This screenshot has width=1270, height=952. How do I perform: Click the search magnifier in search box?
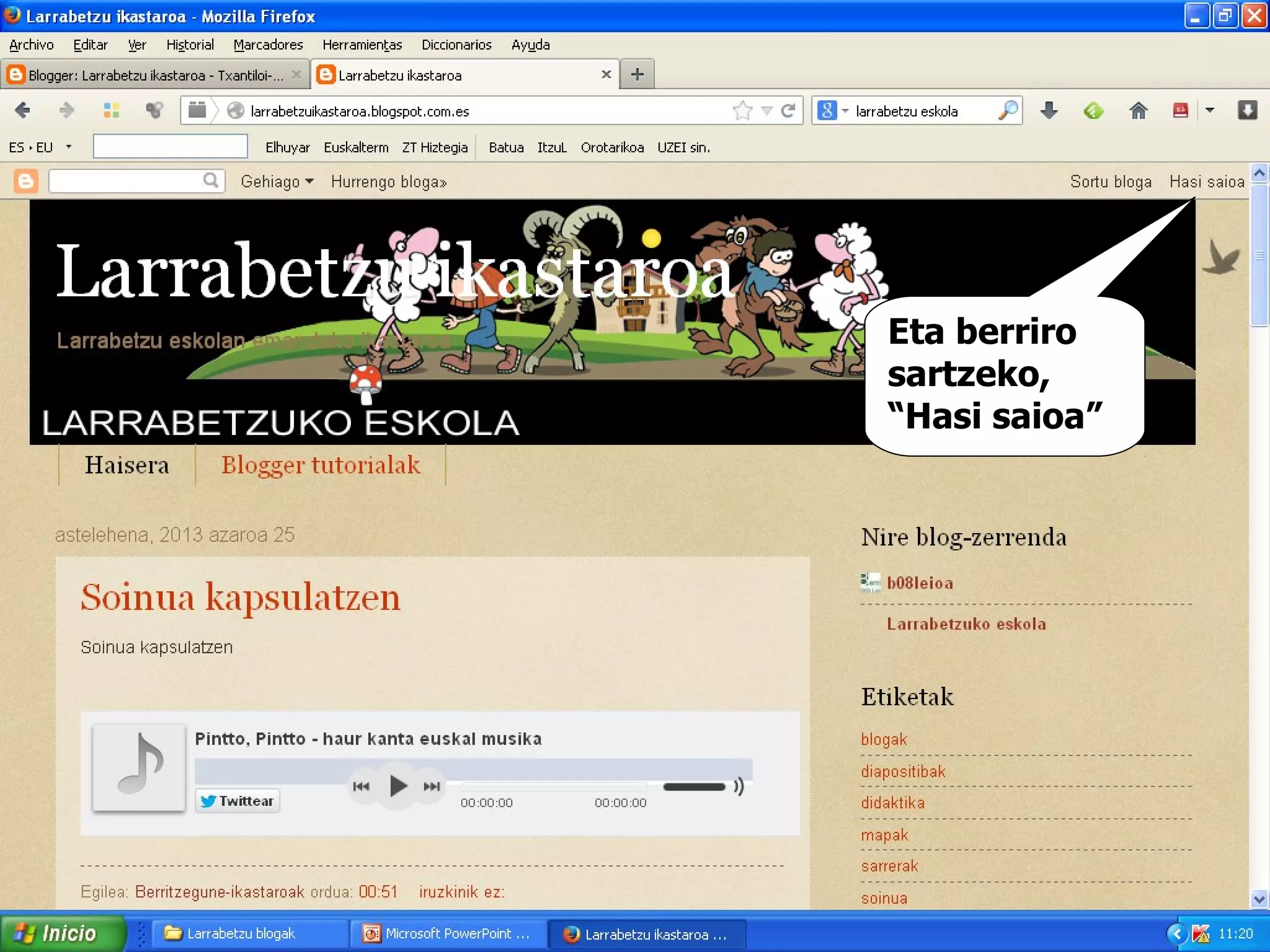coord(1008,111)
